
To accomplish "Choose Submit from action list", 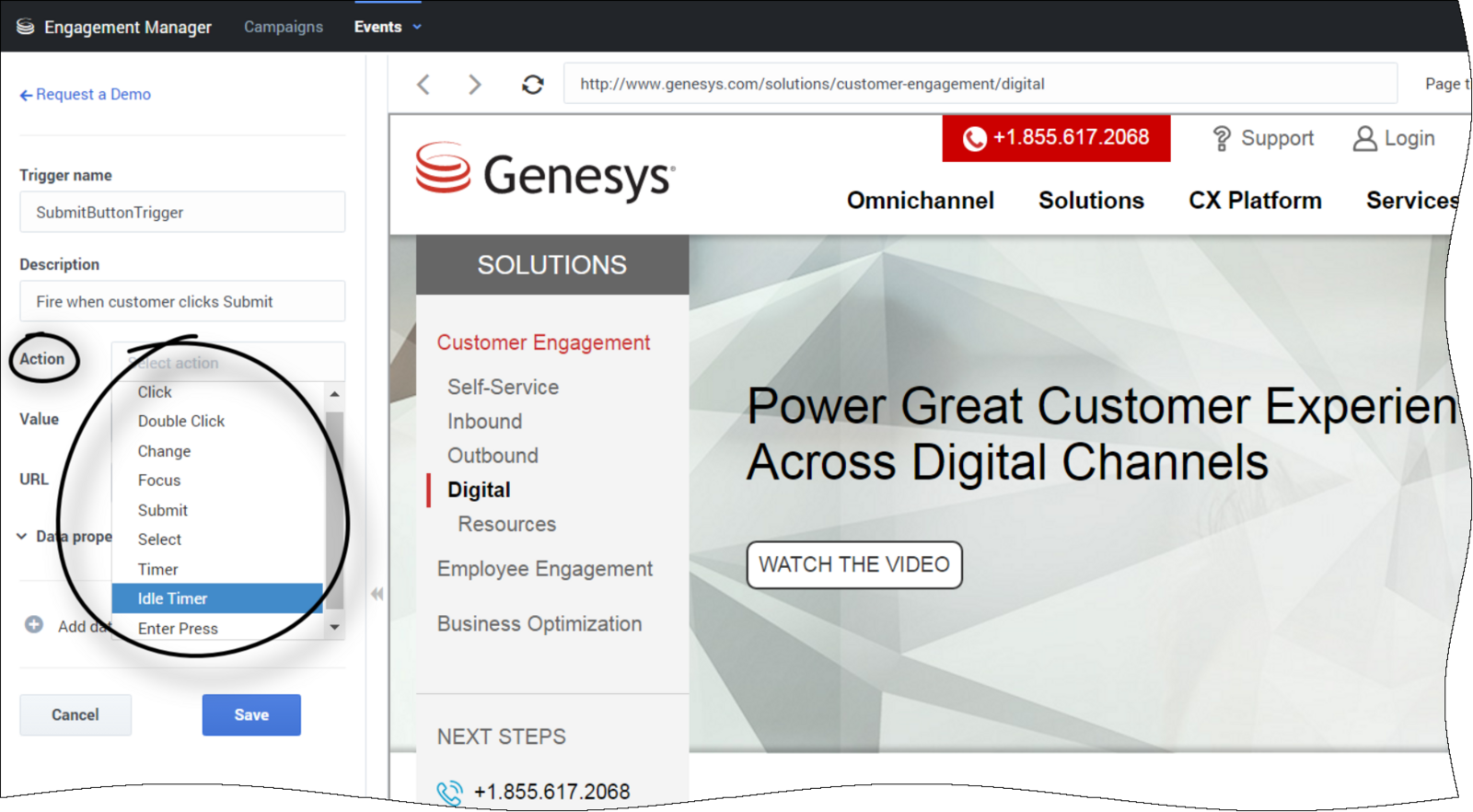I will tap(217, 510).
